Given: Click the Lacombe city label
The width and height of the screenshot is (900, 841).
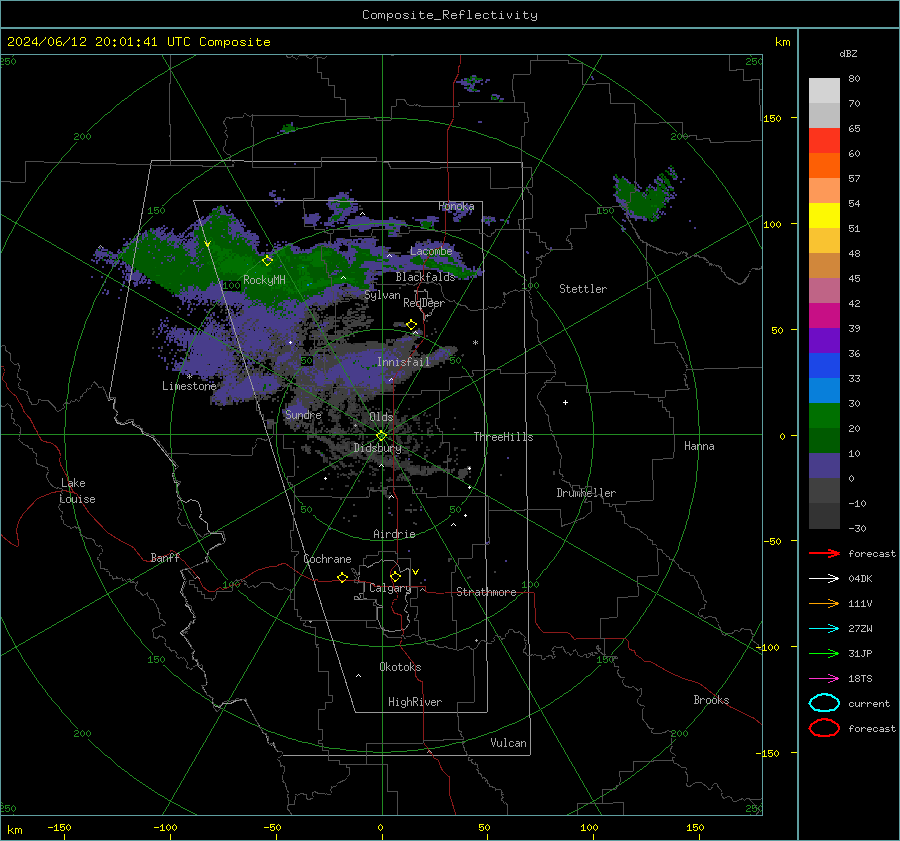Looking at the screenshot, I should click(x=431, y=251).
